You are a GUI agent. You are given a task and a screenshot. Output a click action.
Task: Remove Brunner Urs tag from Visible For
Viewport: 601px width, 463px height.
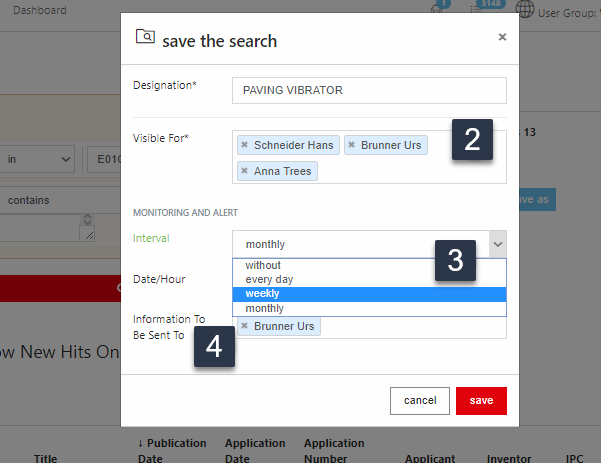352,146
